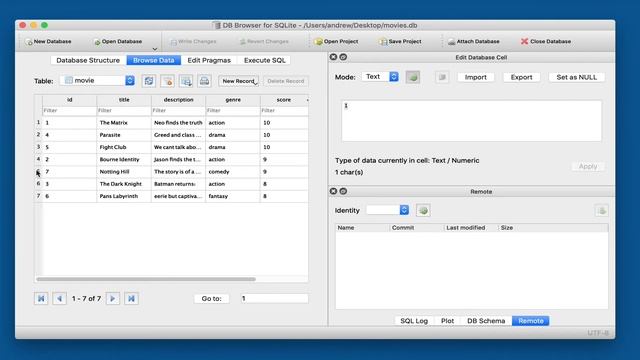Click the refresh table data icon
Screen dimensions: 640x360
(x=149, y=81)
